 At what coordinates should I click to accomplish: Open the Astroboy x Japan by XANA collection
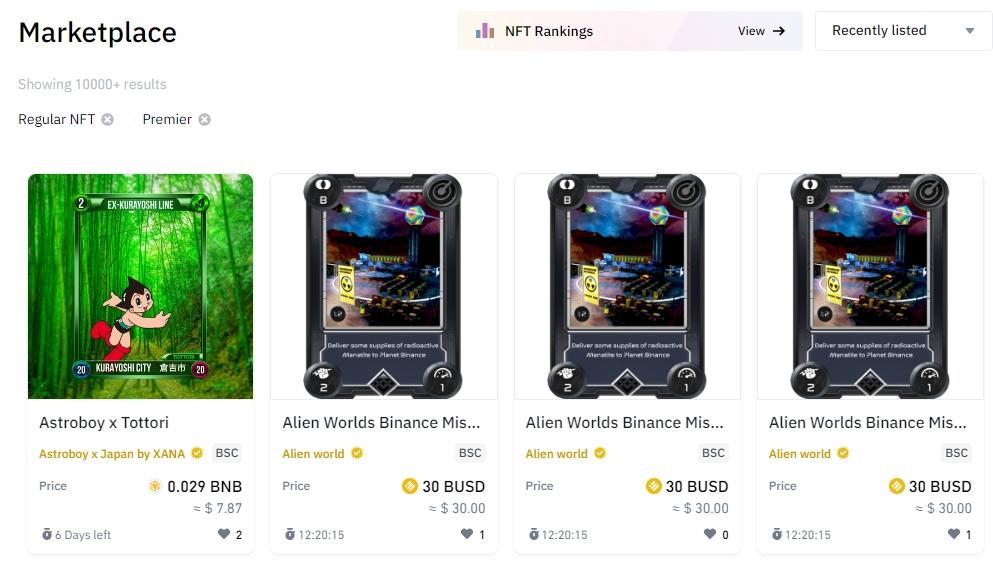coord(111,454)
